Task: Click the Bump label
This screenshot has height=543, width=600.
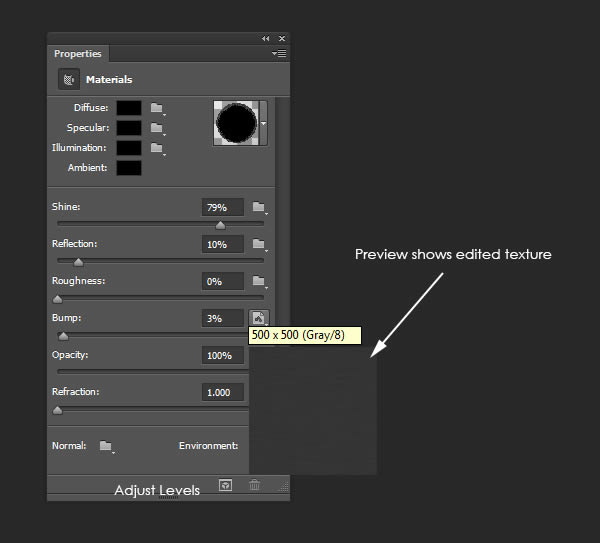Action: [67, 318]
